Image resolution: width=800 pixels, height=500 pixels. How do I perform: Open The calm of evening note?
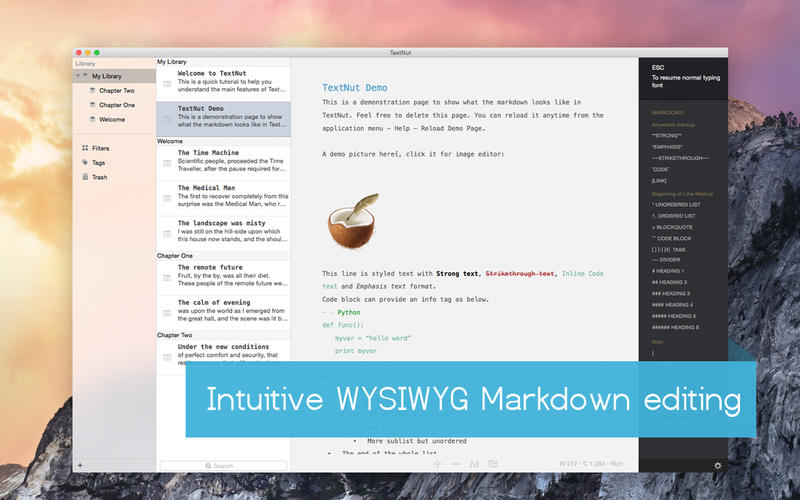click(x=223, y=313)
